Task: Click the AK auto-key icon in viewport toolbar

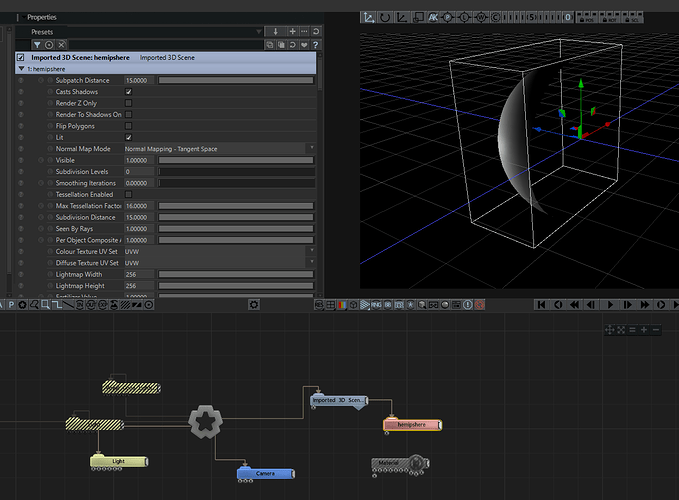Action: click(433, 18)
